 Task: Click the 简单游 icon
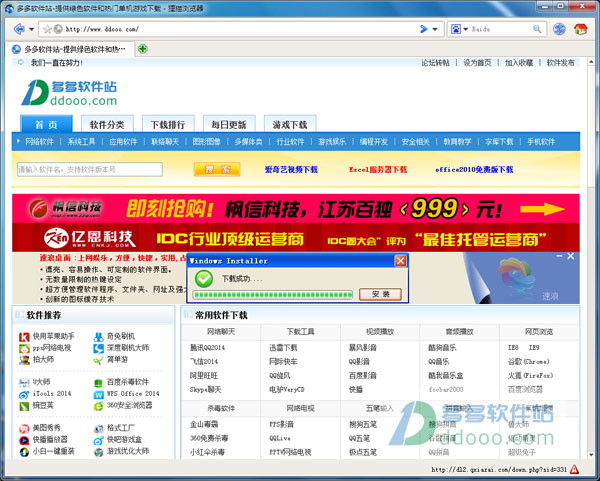pos(99,360)
